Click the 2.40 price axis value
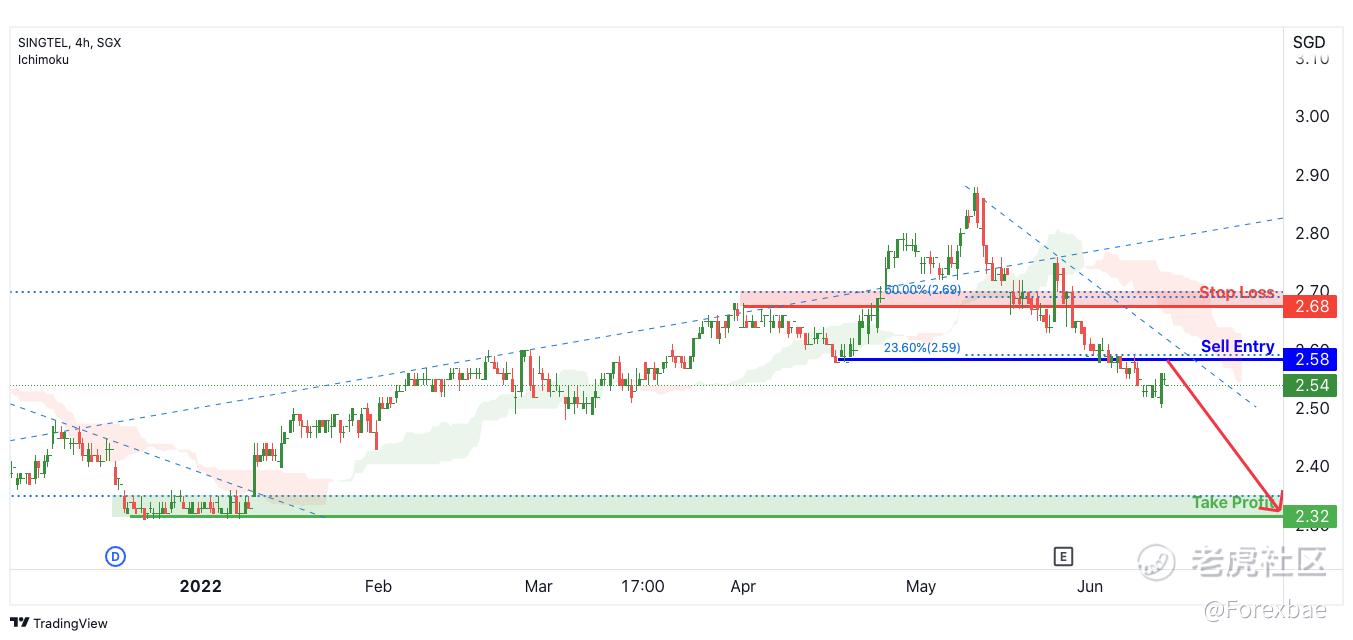 [1312, 466]
